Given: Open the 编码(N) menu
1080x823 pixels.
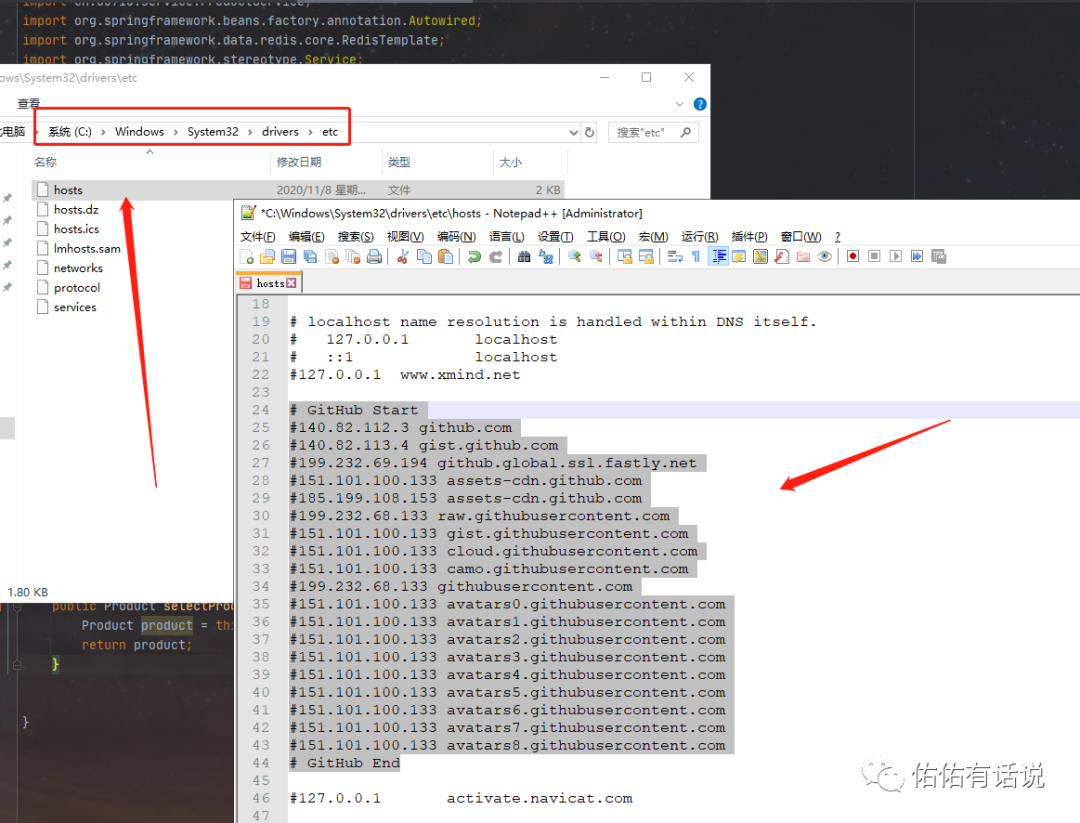Looking at the screenshot, I should pos(457,236).
